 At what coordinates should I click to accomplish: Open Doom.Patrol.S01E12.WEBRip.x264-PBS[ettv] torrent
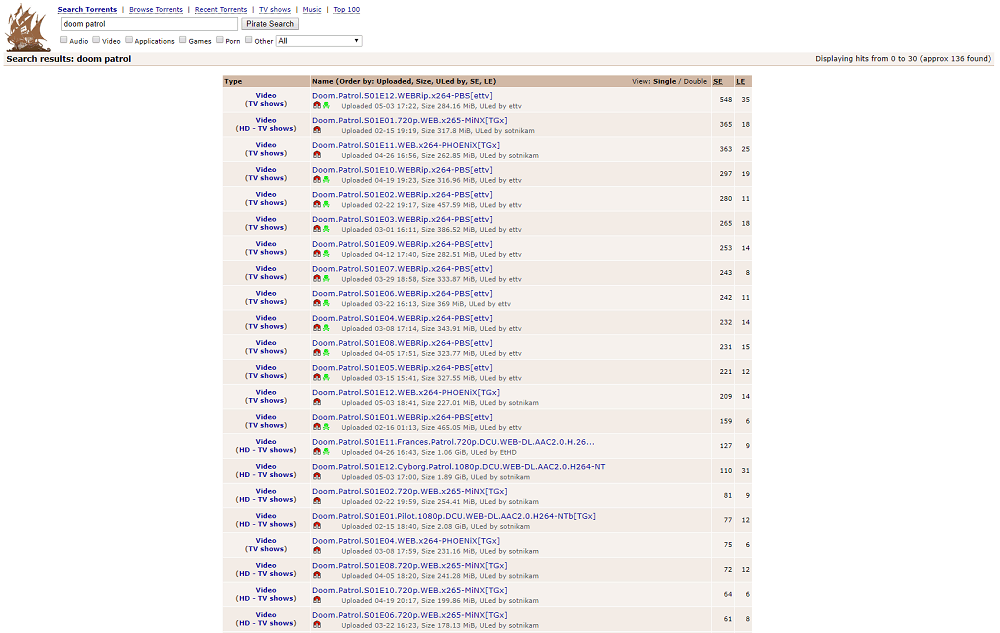click(x=402, y=96)
